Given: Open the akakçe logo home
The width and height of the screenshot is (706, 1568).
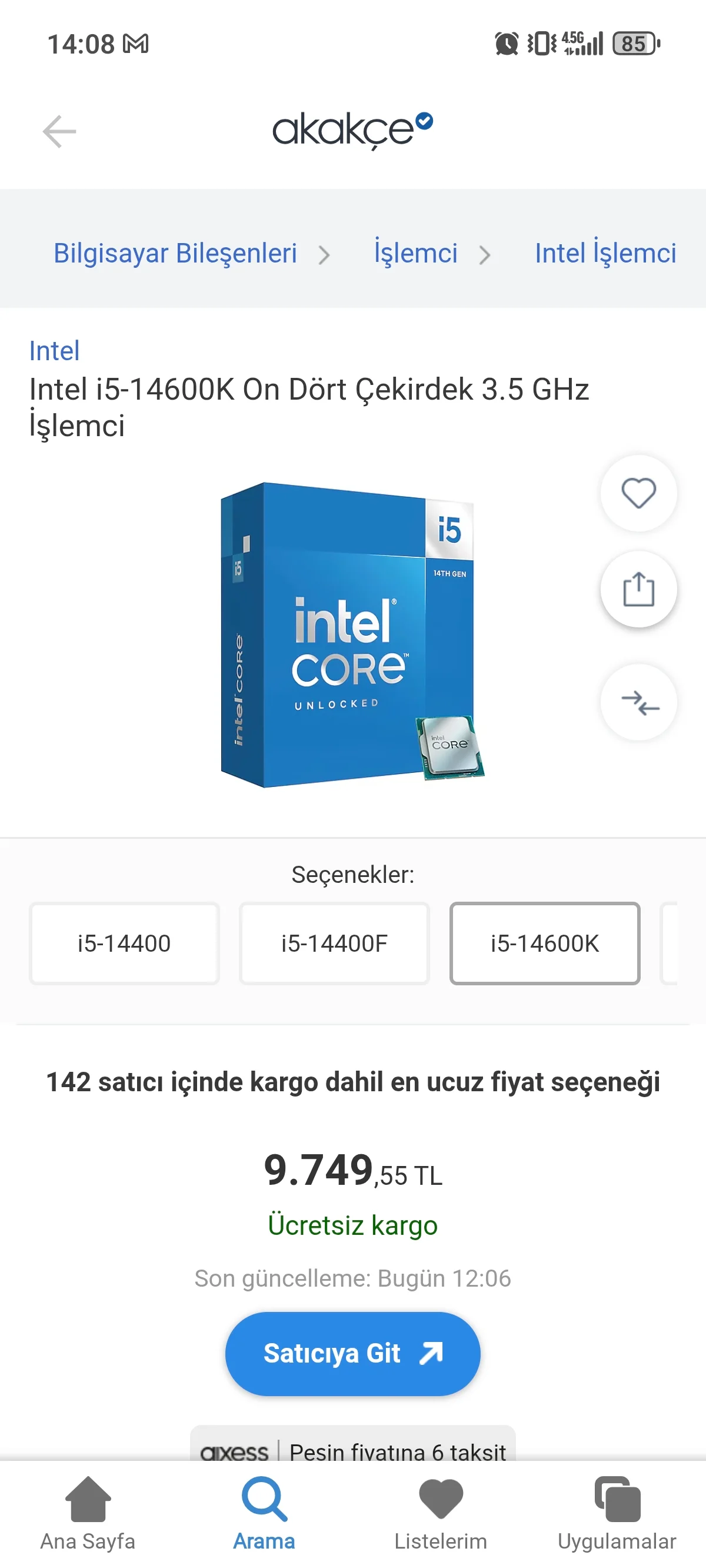Looking at the screenshot, I should (352, 129).
